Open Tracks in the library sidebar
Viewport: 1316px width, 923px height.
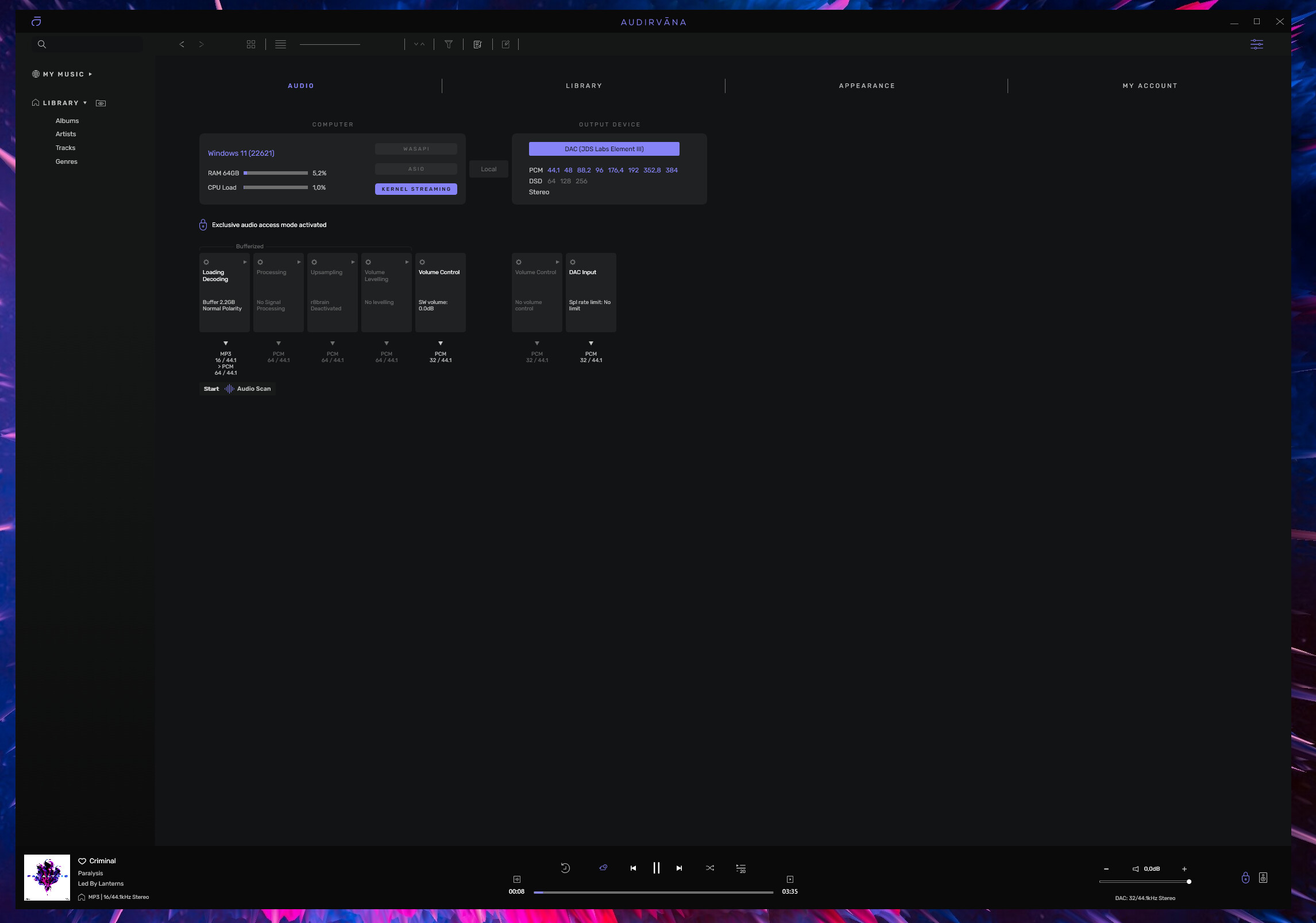(x=65, y=148)
